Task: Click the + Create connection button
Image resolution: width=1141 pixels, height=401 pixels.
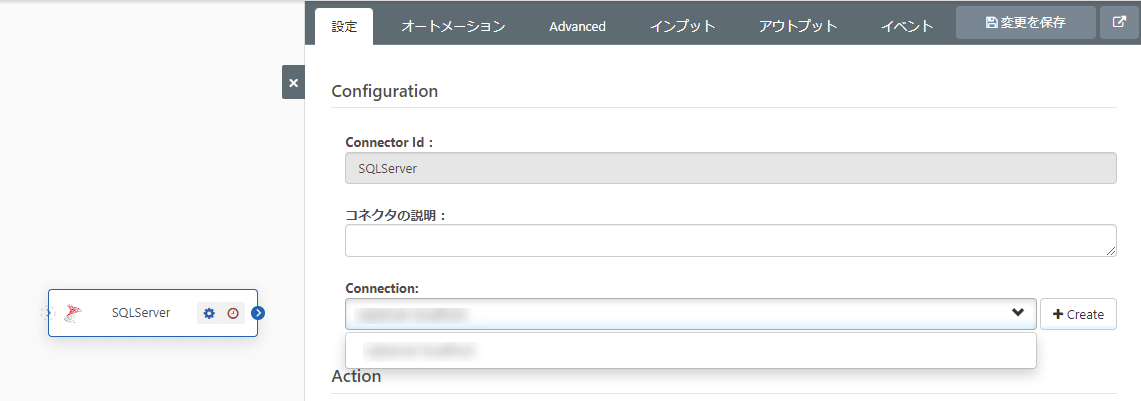Action: [1078, 314]
